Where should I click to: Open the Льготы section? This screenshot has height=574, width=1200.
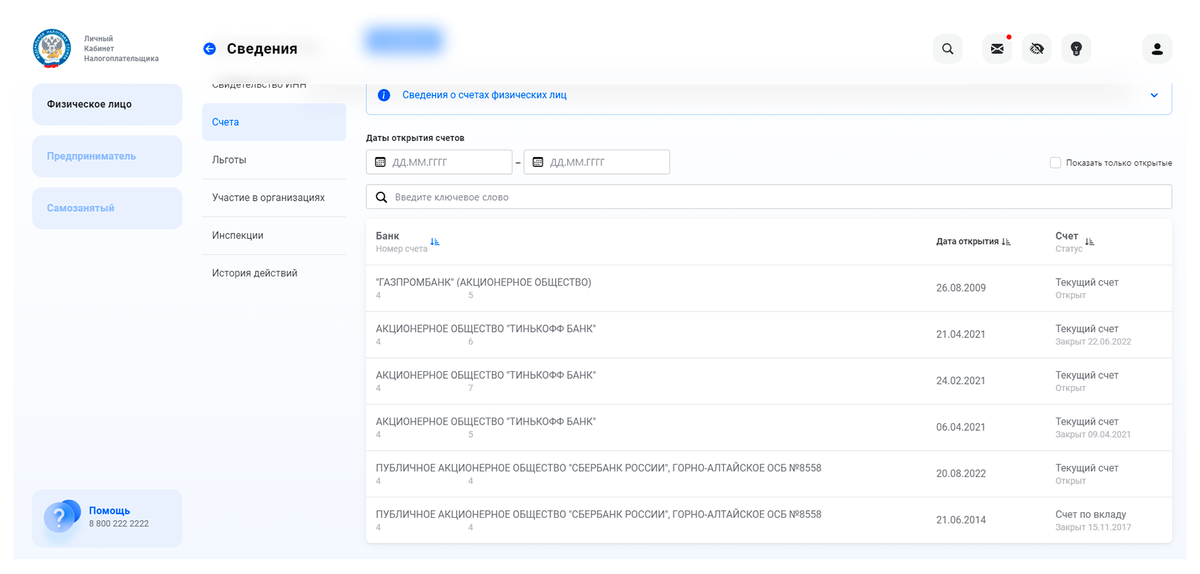(x=274, y=160)
